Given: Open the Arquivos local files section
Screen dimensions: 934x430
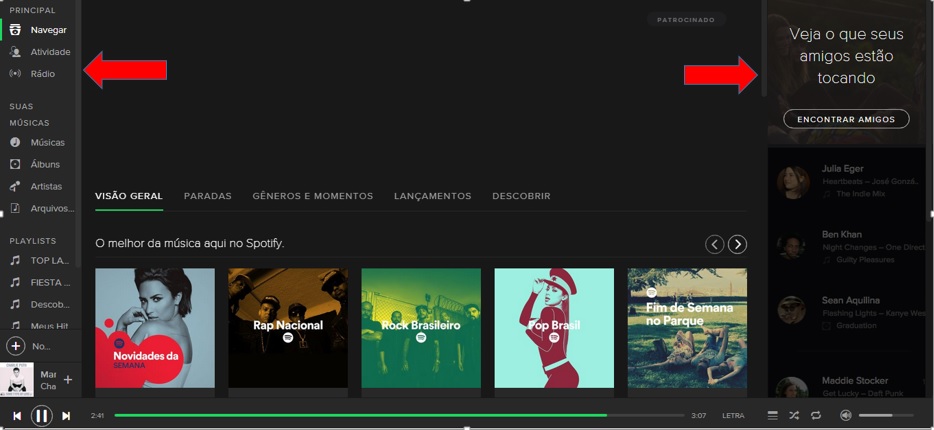Looking at the screenshot, I should pos(42,208).
